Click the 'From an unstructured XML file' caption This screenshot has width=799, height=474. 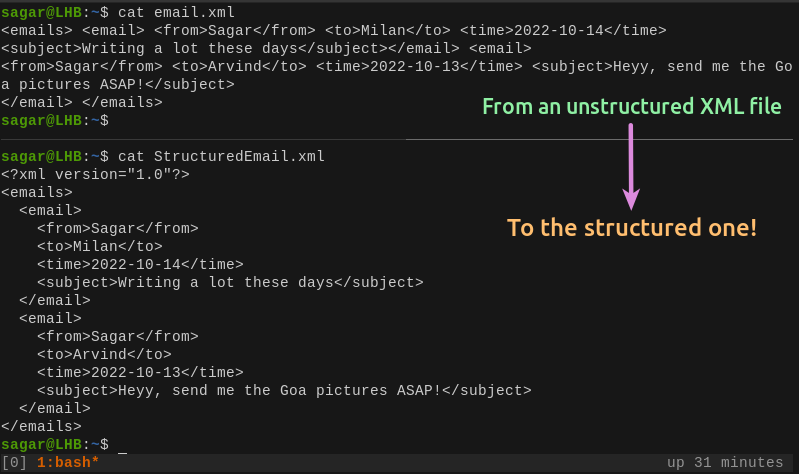click(x=631, y=106)
